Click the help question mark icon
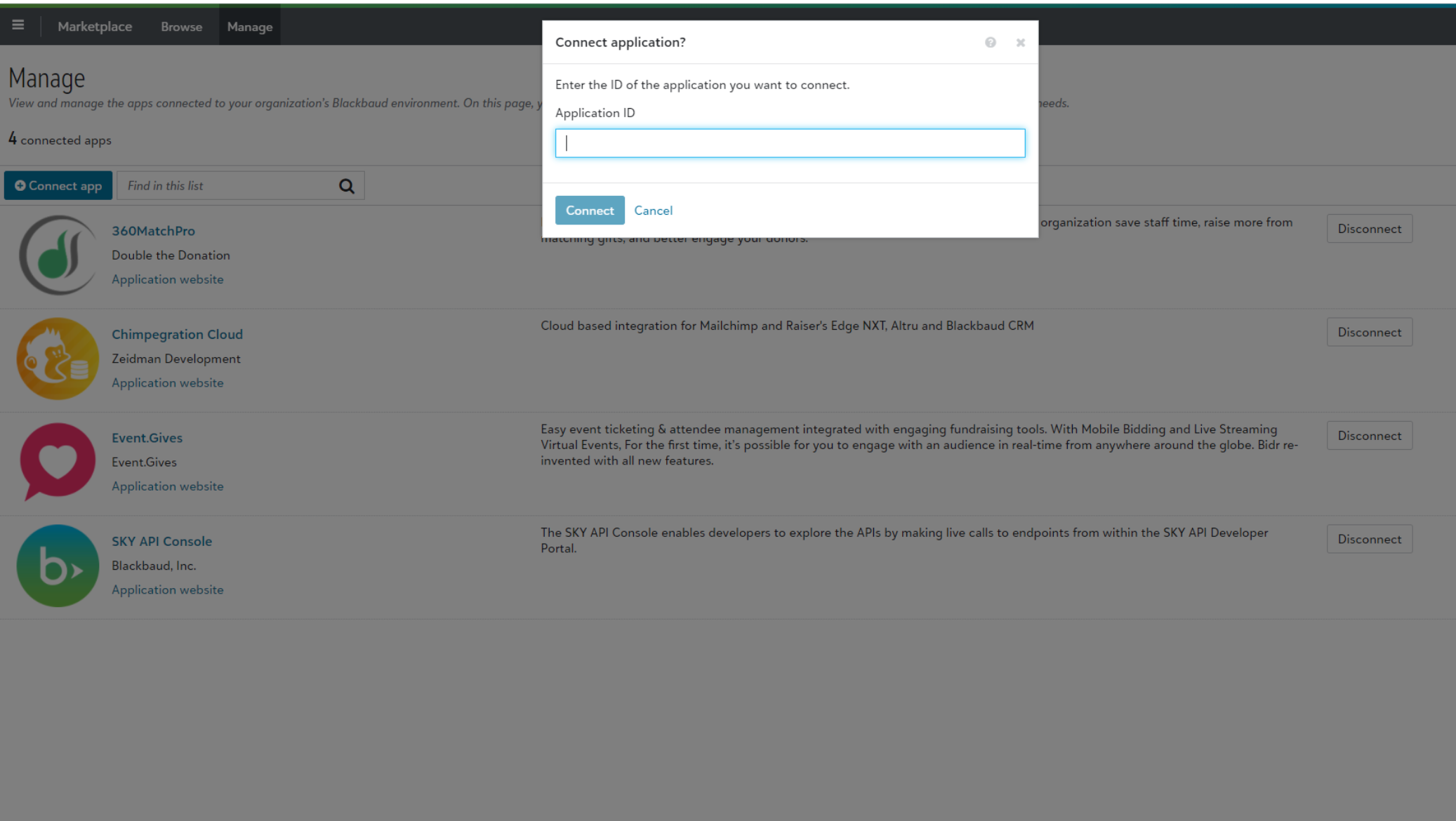 [x=991, y=42]
